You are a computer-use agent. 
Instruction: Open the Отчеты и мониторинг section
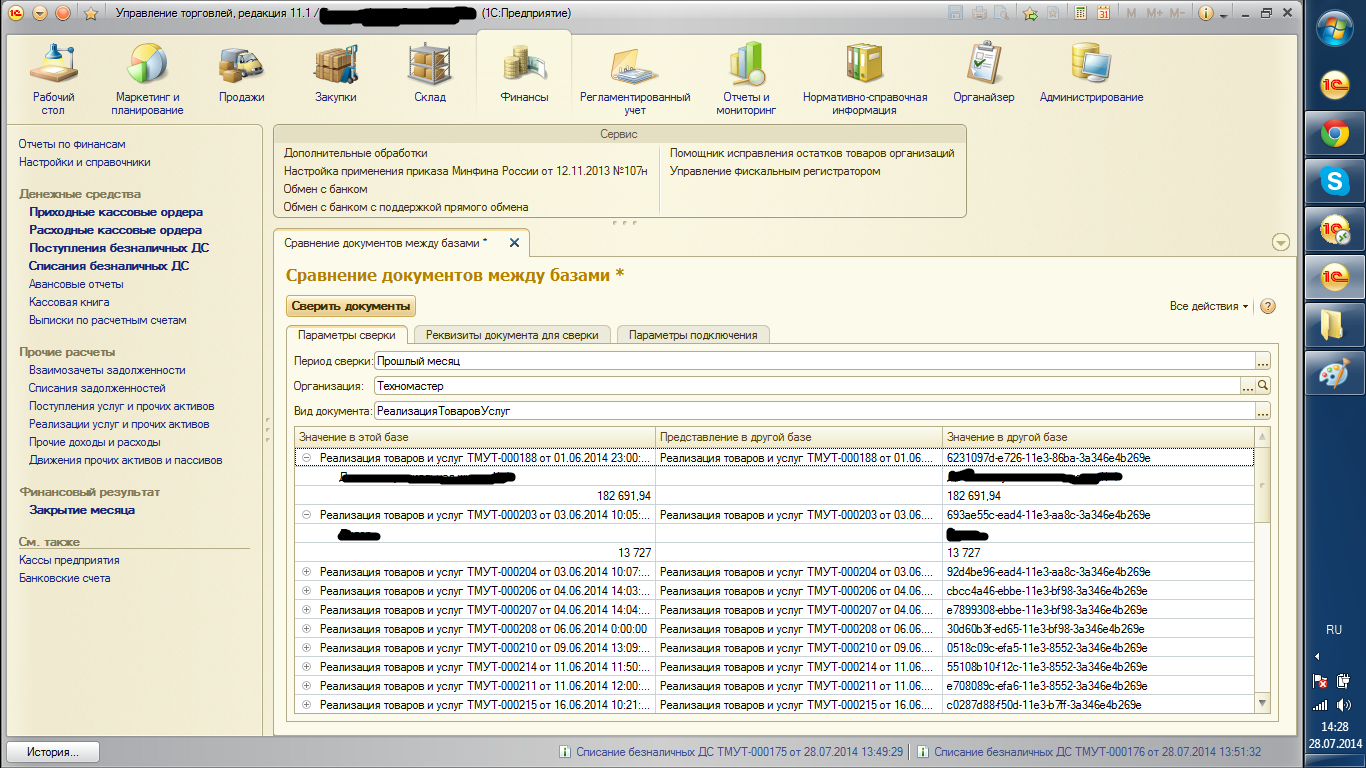pyautogui.click(x=746, y=79)
